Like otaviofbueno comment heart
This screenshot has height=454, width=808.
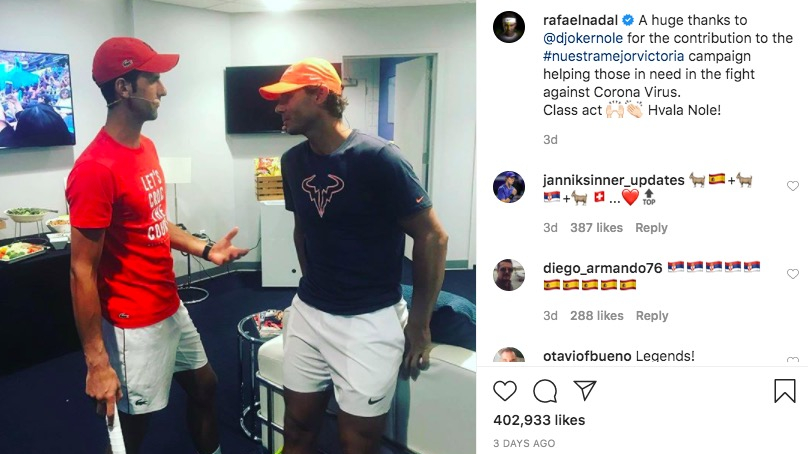(x=793, y=359)
